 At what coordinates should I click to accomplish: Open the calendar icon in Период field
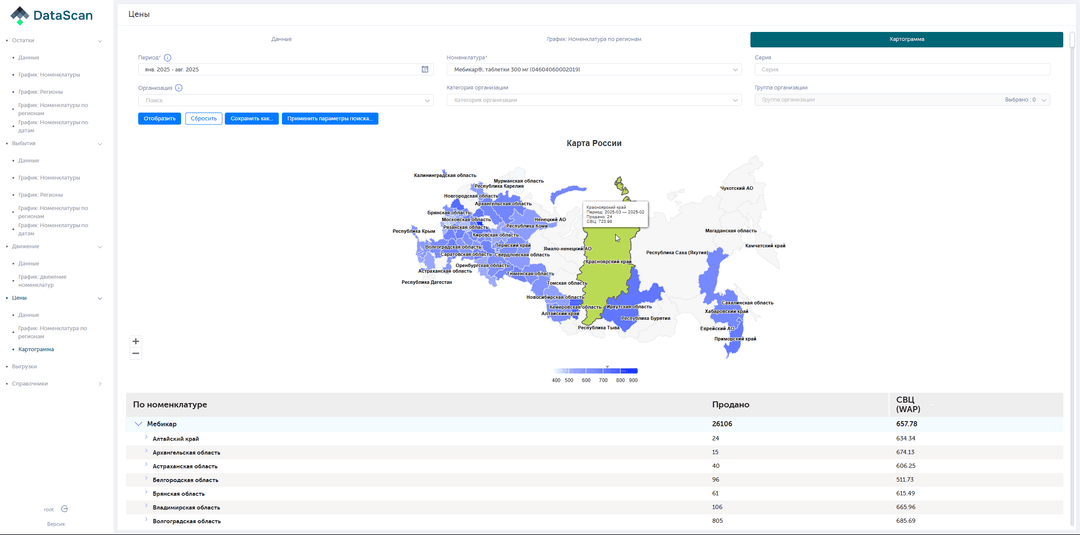pyautogui.click(x=425, y=70)
